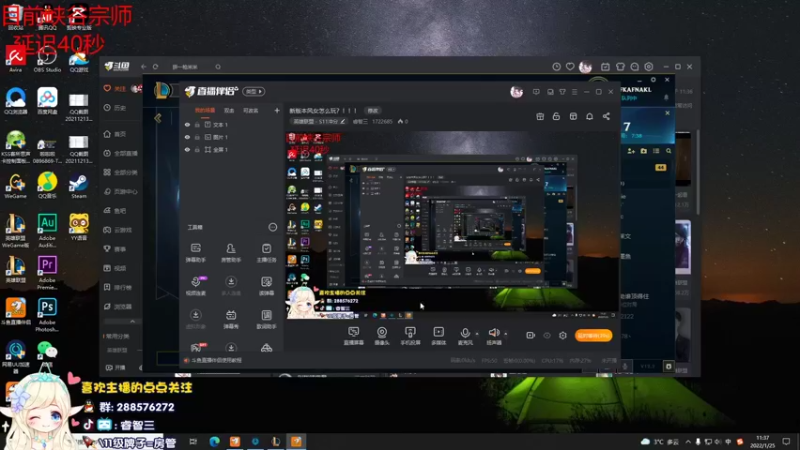Viewport: 800px width, 450px height.
Task: Open Microsoft Edge from the taskbar
Action: point(214,441)
